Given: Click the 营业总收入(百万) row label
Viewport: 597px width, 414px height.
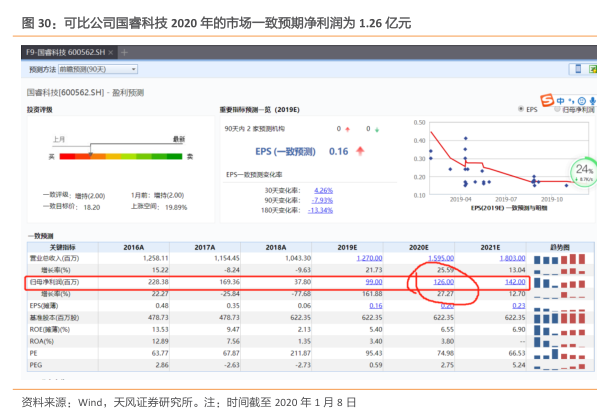Looking at the screenshot, I should point(54,258).
